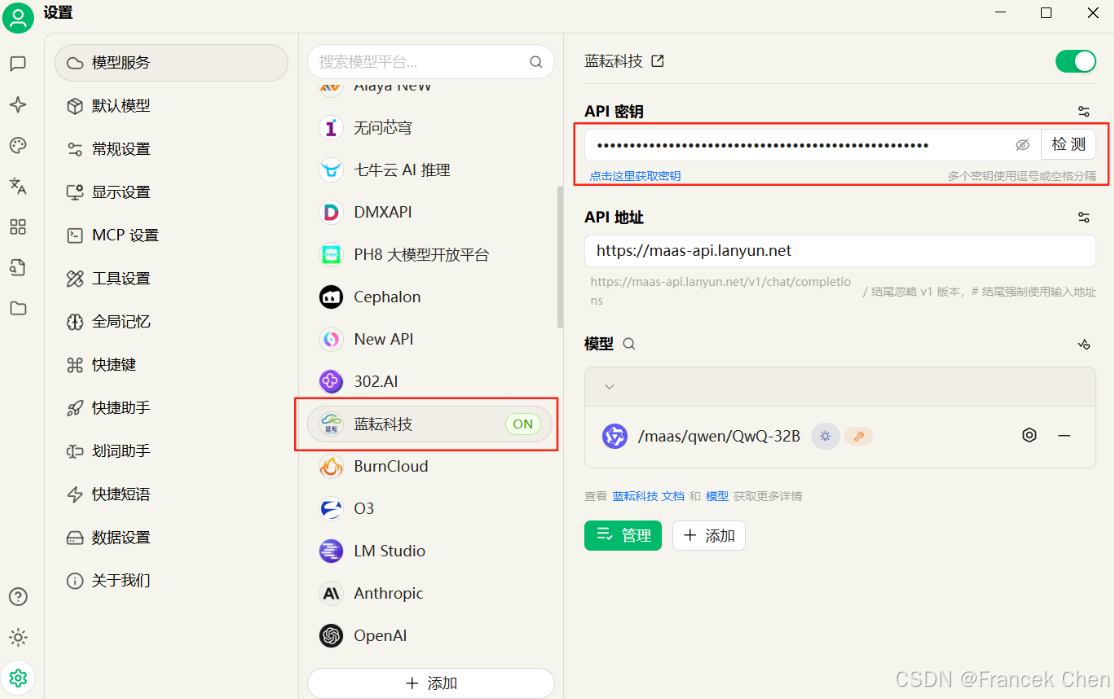The image size is (1114, 699).
Task: Remove the QwQ-32B model with minus icon
Action: pyautogui.click(x=1064, y=435)
